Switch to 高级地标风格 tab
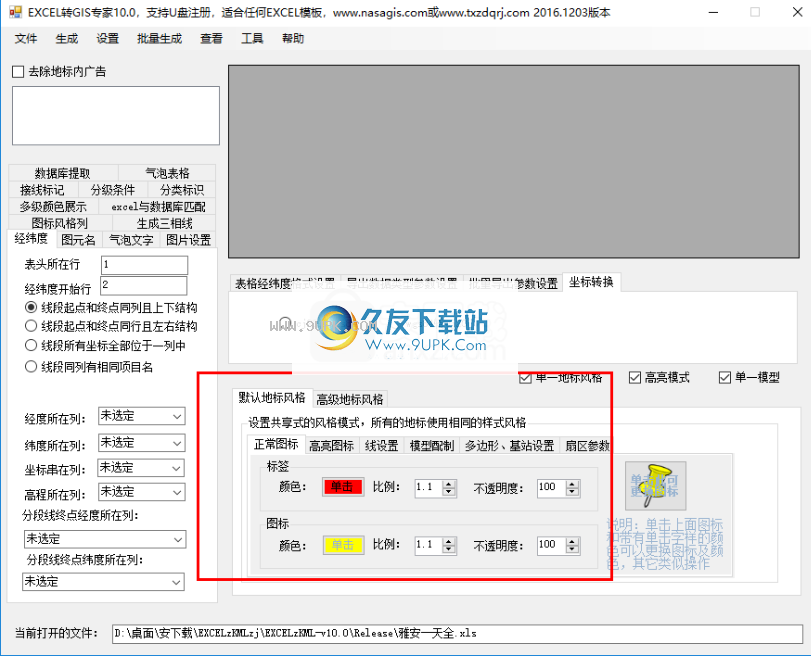This screenshot has height=657, width=811. click(350, 399)
